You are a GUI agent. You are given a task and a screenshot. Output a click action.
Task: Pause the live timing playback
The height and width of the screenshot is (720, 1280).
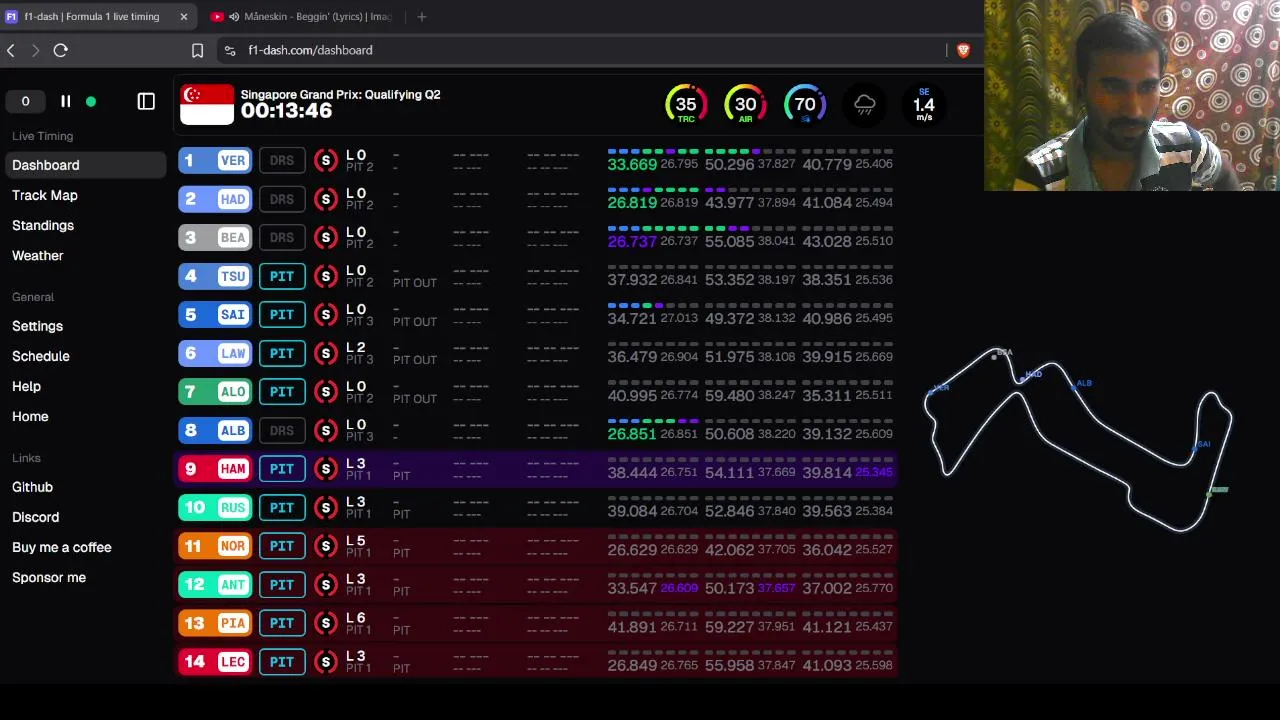click(x=65, y=101)
